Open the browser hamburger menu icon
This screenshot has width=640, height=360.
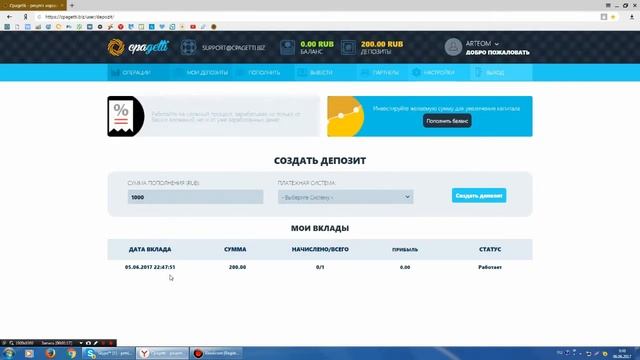click(x=608, y=5)
